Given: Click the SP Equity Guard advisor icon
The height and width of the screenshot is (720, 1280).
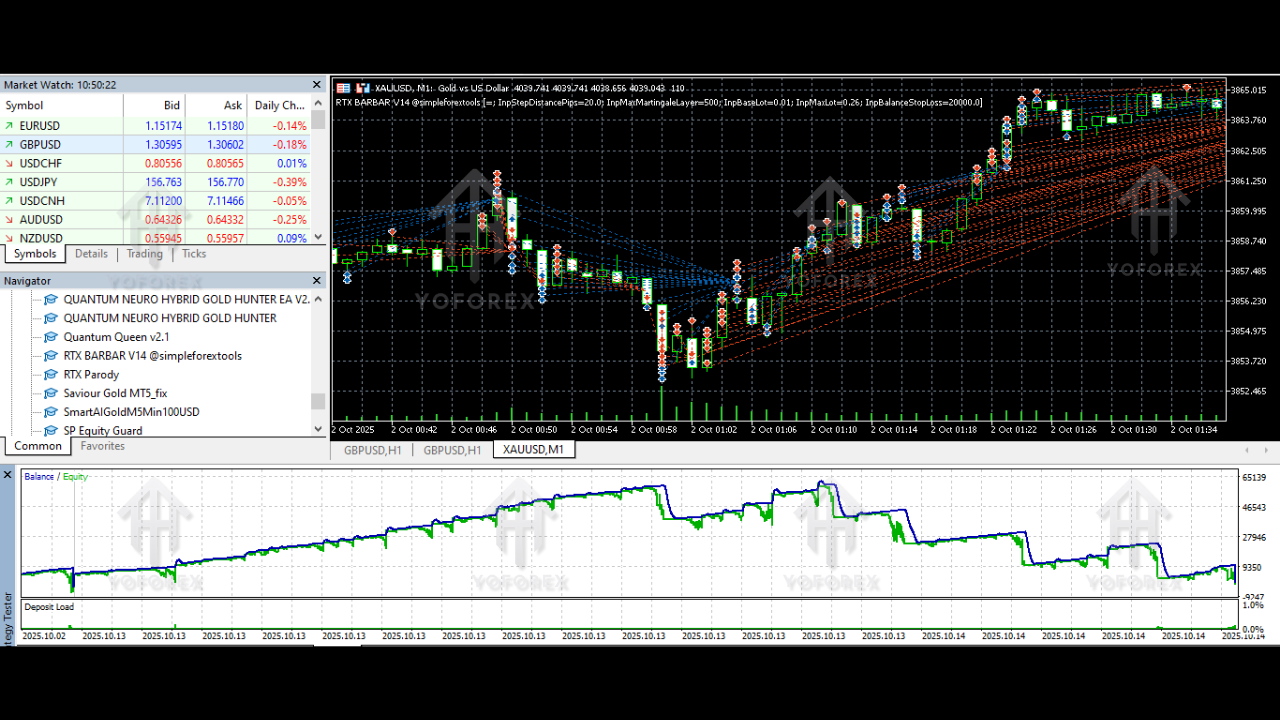Looking at the screenshot, I should click(51, 431).
